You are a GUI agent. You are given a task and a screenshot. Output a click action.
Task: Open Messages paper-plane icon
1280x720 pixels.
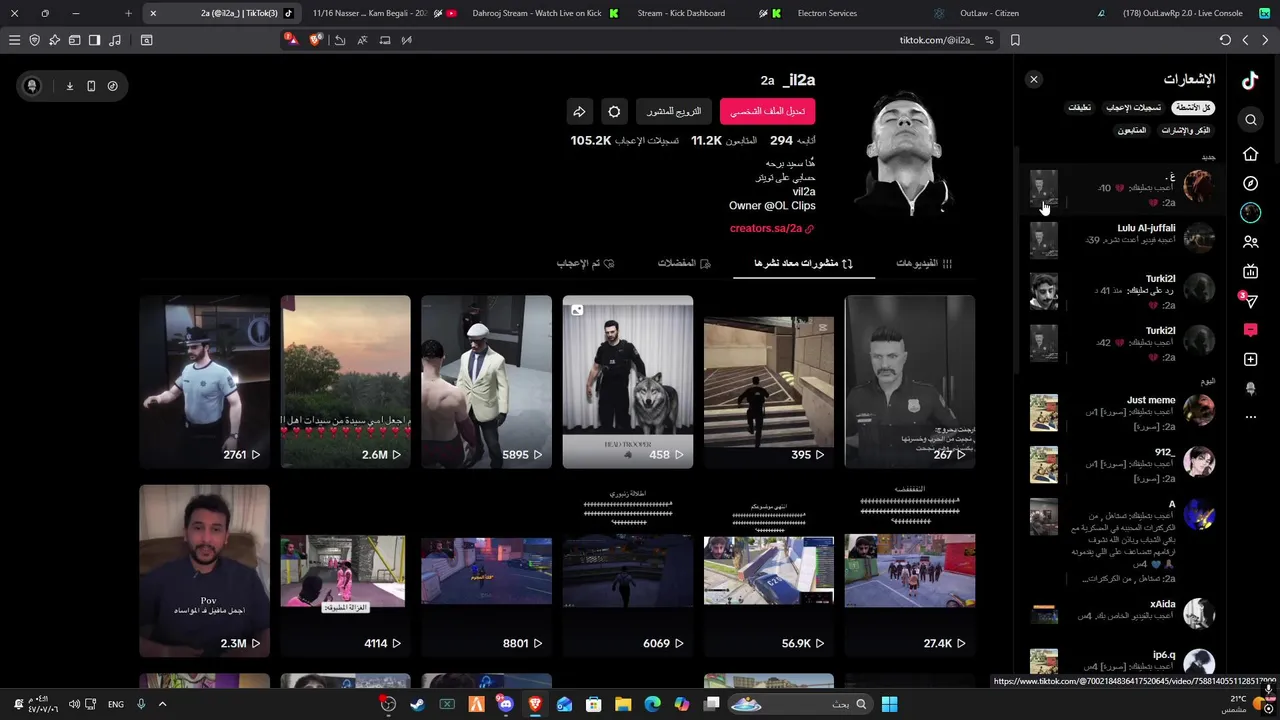(1250, 300)
